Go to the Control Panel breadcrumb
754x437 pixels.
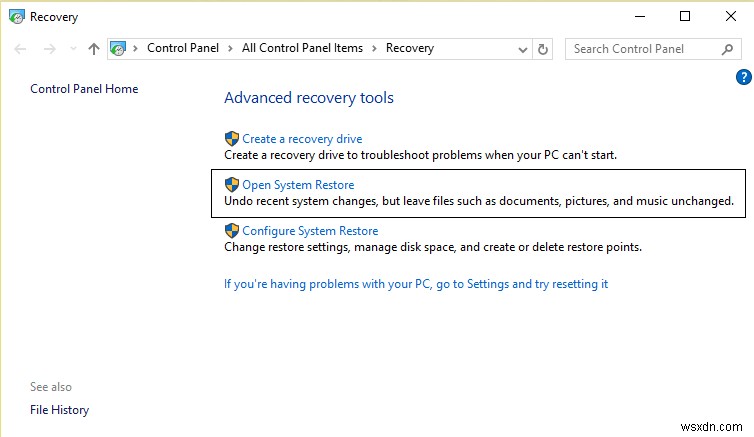184,48
